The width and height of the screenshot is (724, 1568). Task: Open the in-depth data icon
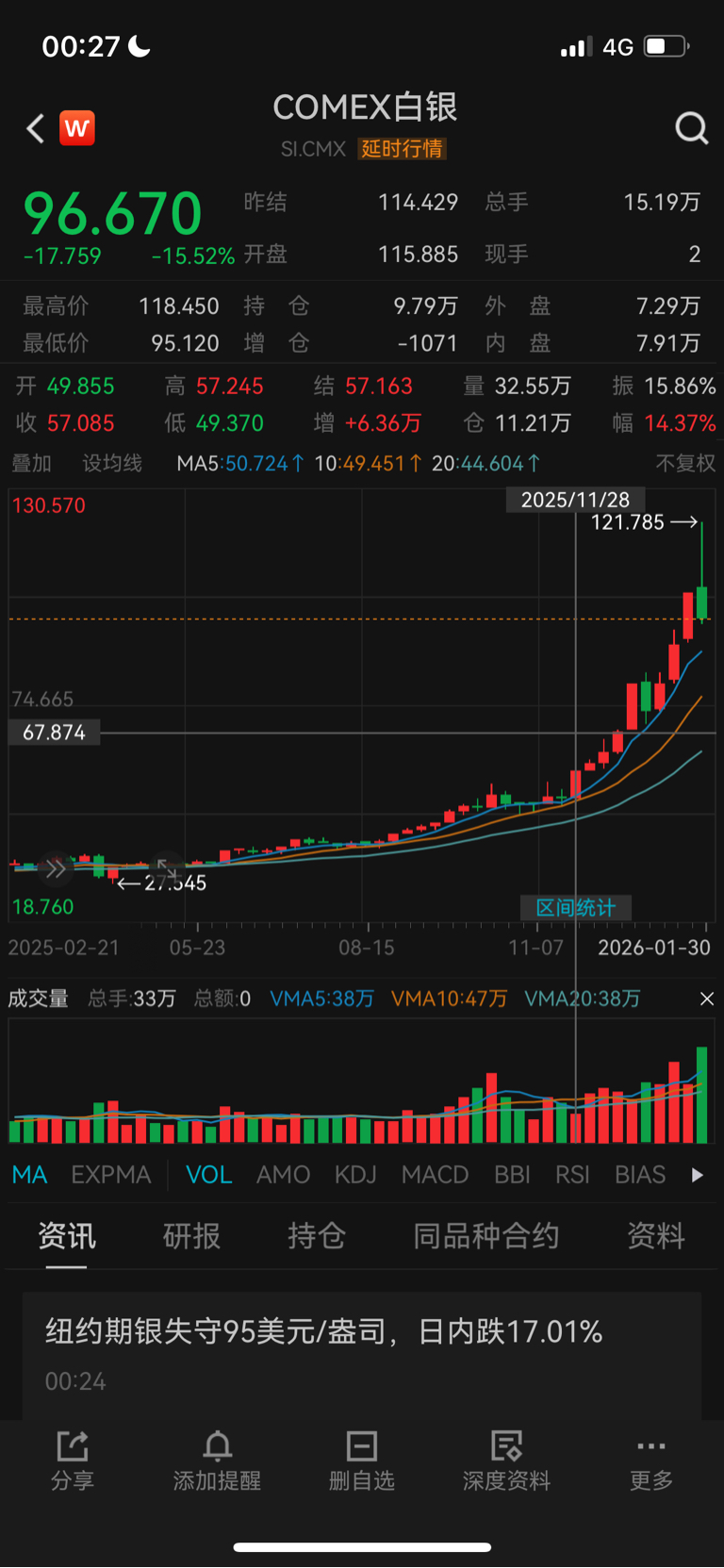point(506,1445)
